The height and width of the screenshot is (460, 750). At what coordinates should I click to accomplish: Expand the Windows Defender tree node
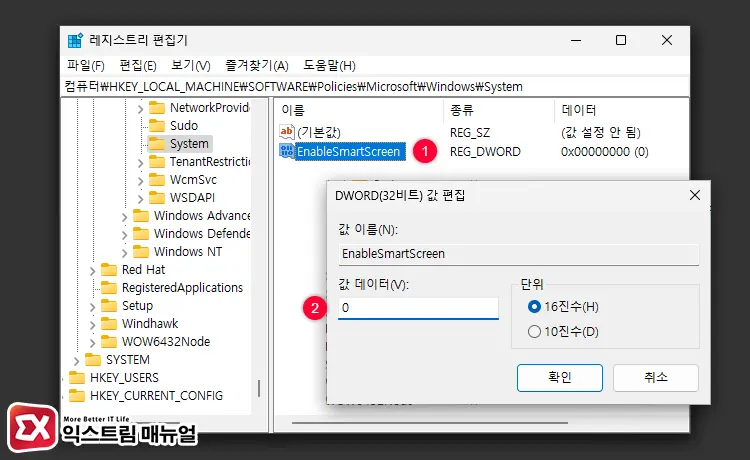[124, 235]
